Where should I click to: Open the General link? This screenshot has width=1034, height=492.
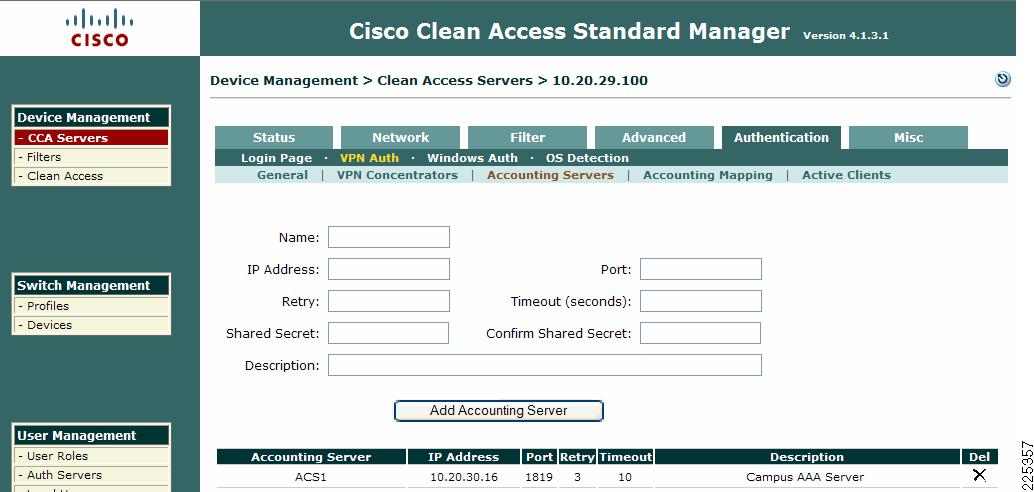[x=282, y=175]
